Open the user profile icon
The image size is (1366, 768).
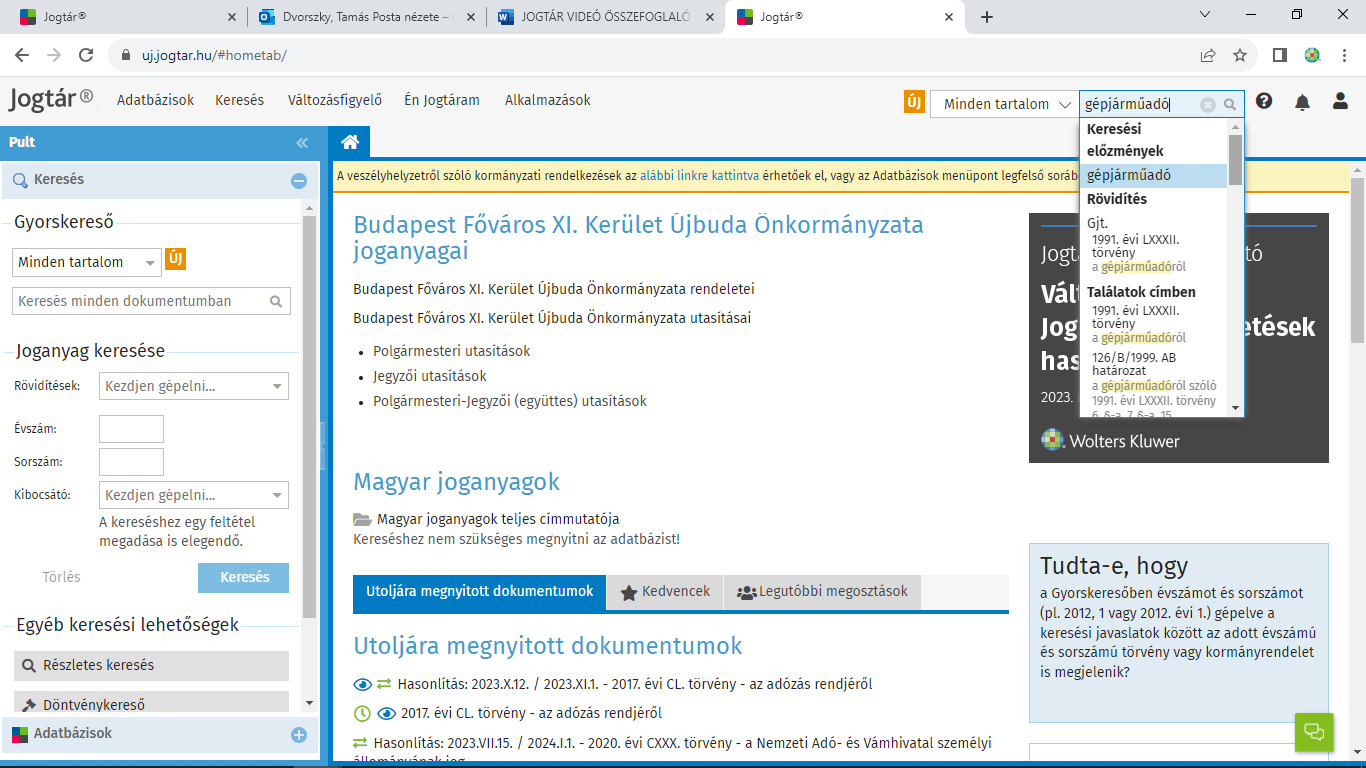coord(1340,101)
